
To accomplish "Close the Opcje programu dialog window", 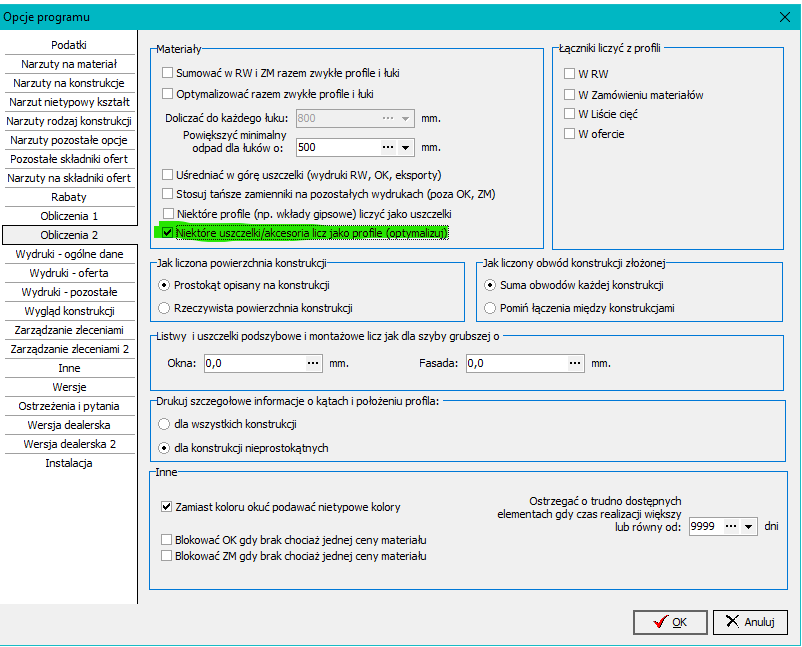I will (x=783, y=15).
